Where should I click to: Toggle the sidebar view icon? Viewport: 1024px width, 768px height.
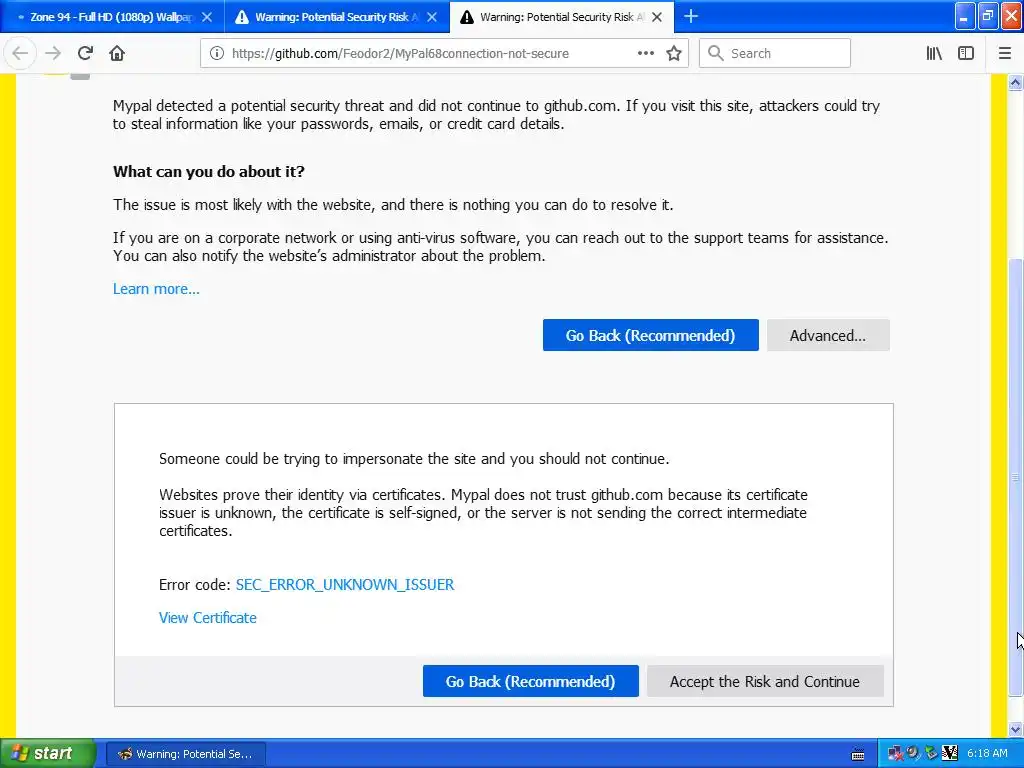point(966,54)
